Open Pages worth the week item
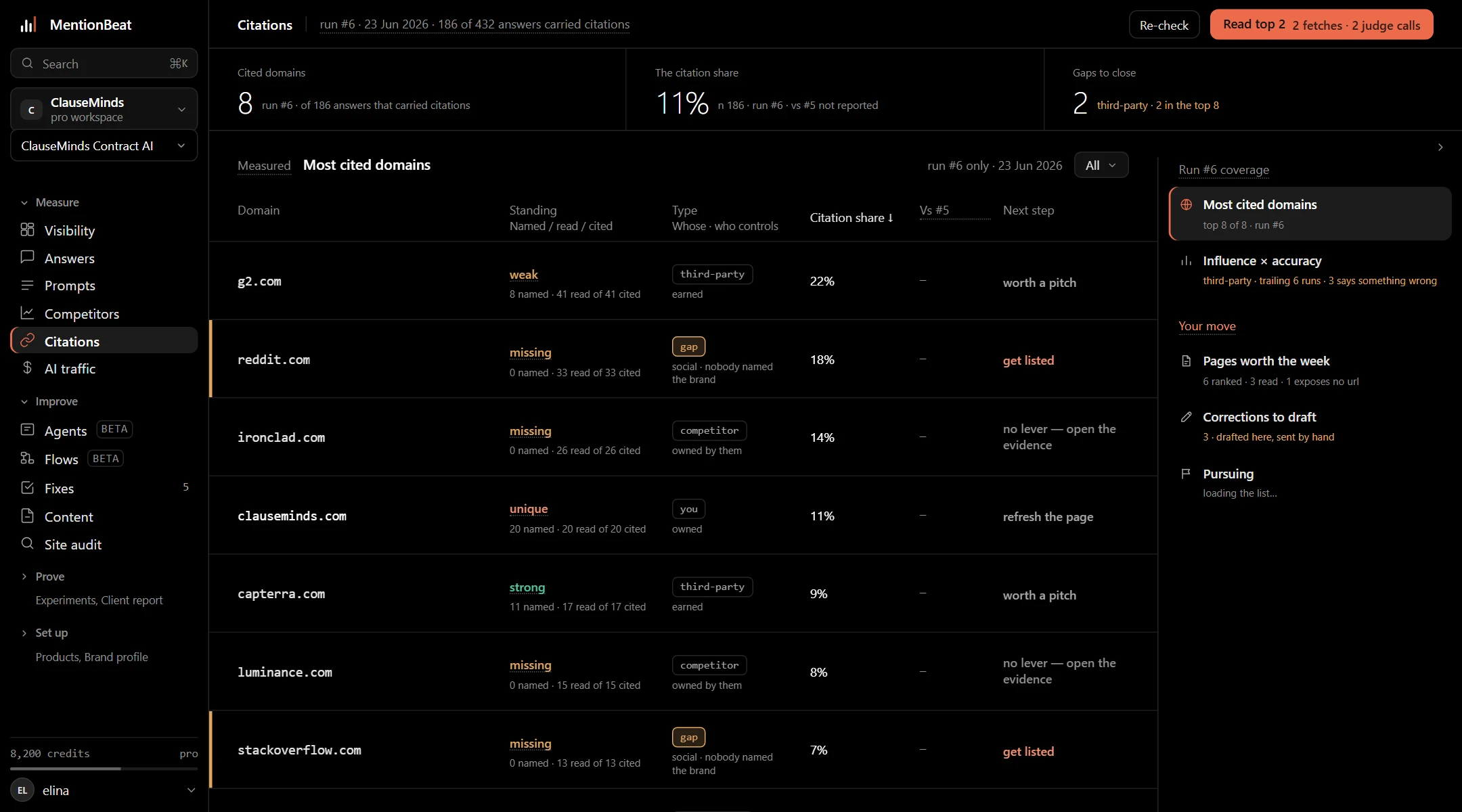The width and height of the screenshot is (1462, 812). [1310, 370]
